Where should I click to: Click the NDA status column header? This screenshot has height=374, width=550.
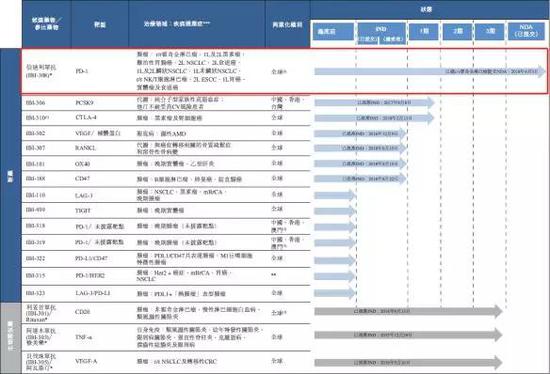click(x=526, y=31)
